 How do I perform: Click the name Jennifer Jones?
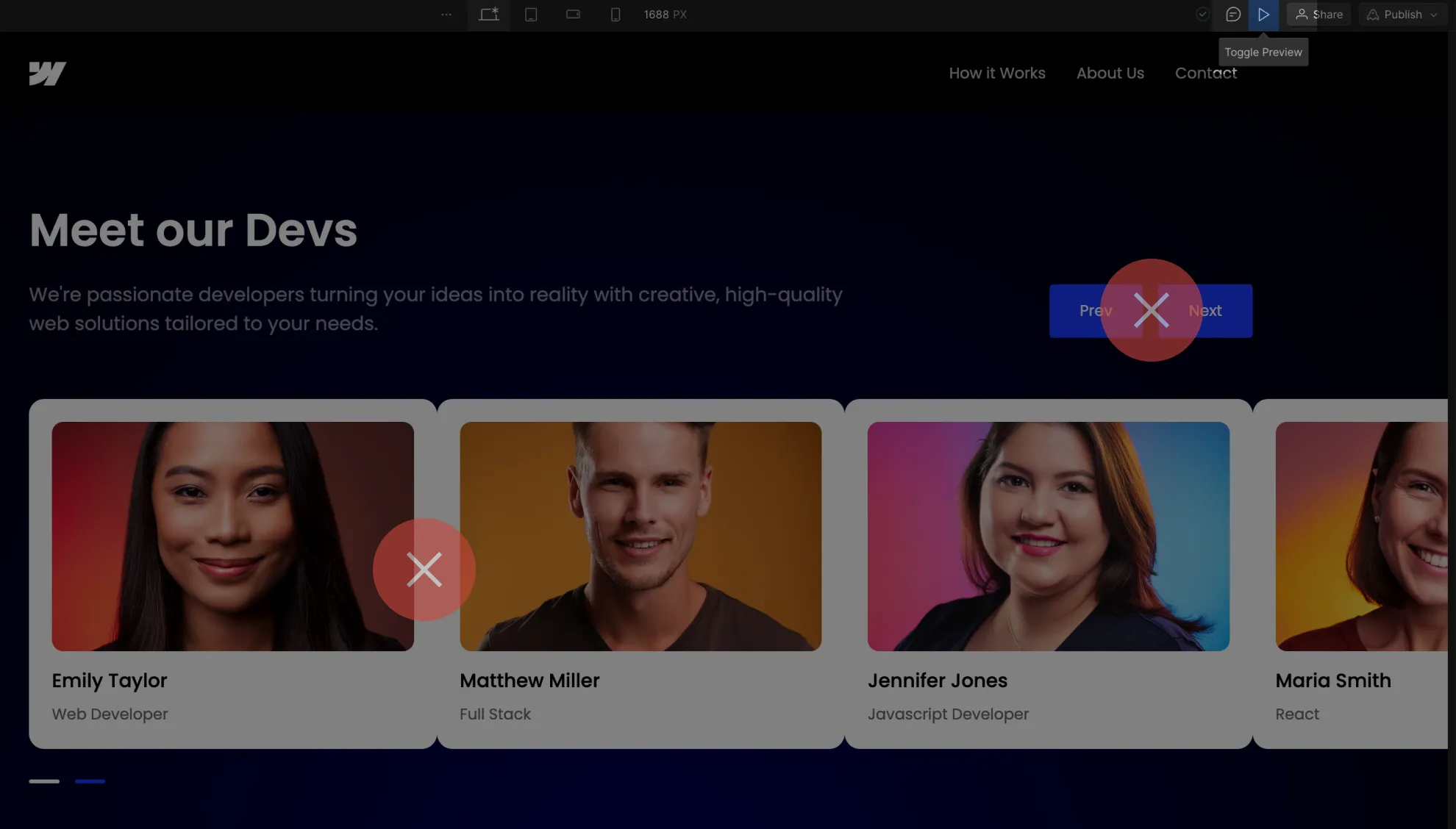click(x=938, y=681)
